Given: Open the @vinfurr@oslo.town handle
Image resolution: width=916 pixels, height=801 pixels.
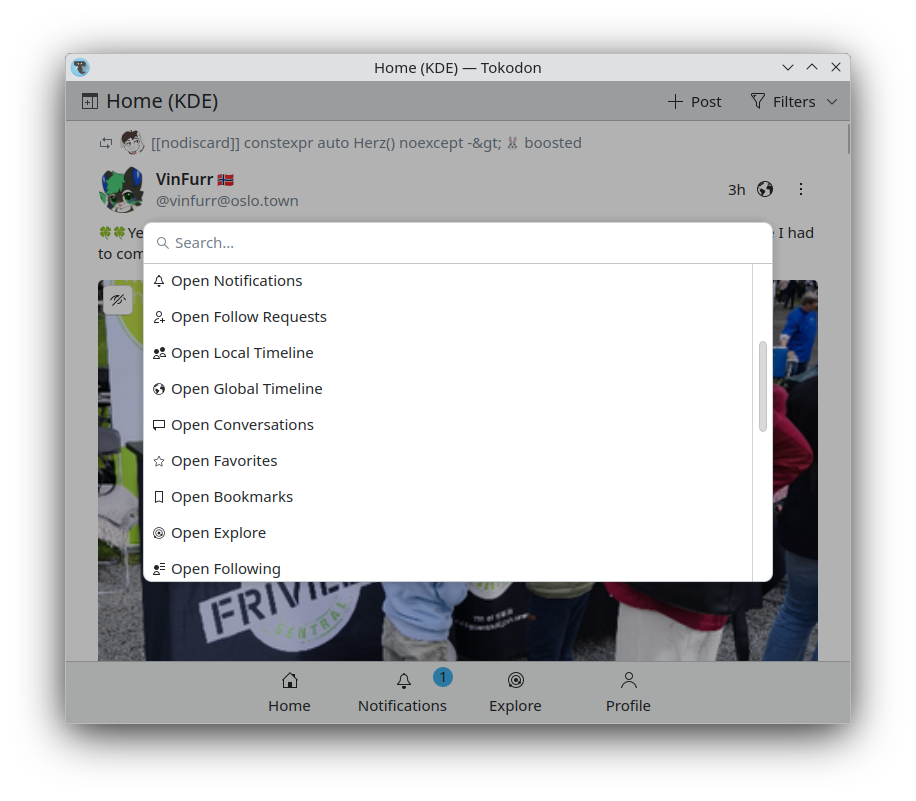Looking at the screenshot, I should click(227, 201).
